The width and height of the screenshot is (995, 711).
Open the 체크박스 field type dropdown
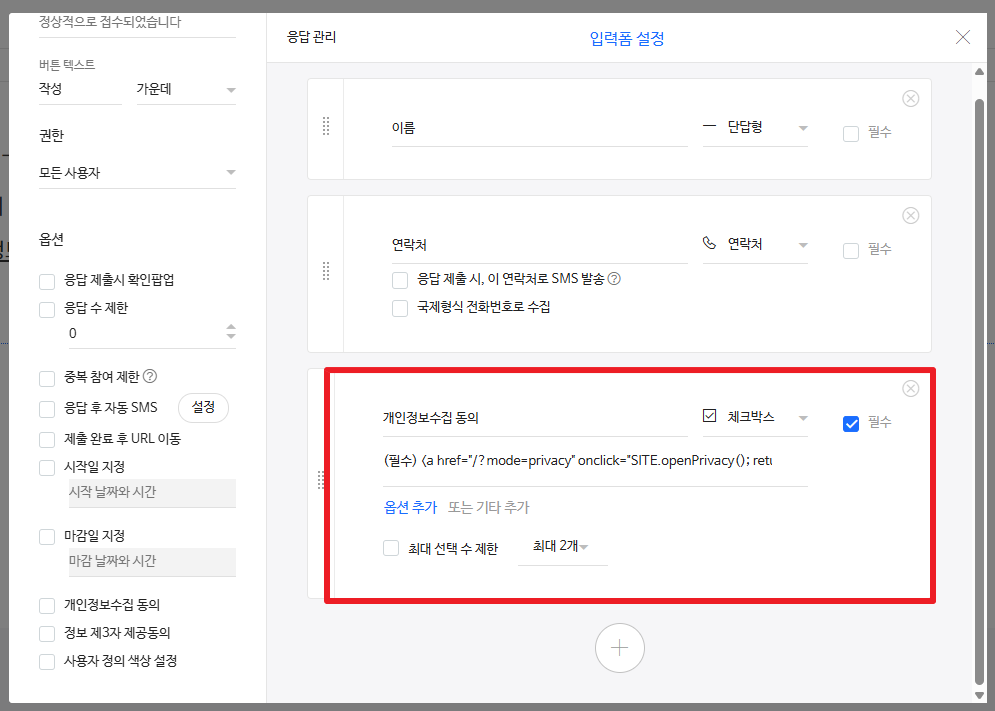pyautogui.click(x=755, y=418)
